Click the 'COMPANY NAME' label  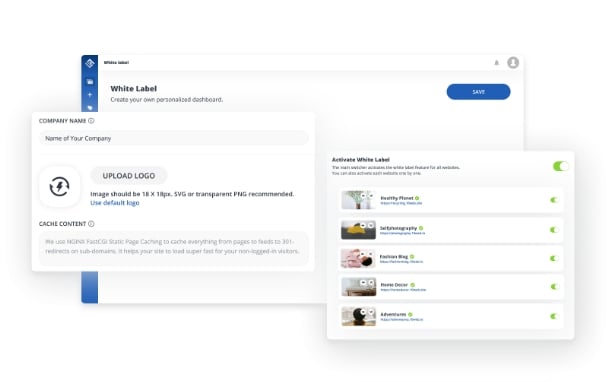pyautogui.click(x=62, y=121)
